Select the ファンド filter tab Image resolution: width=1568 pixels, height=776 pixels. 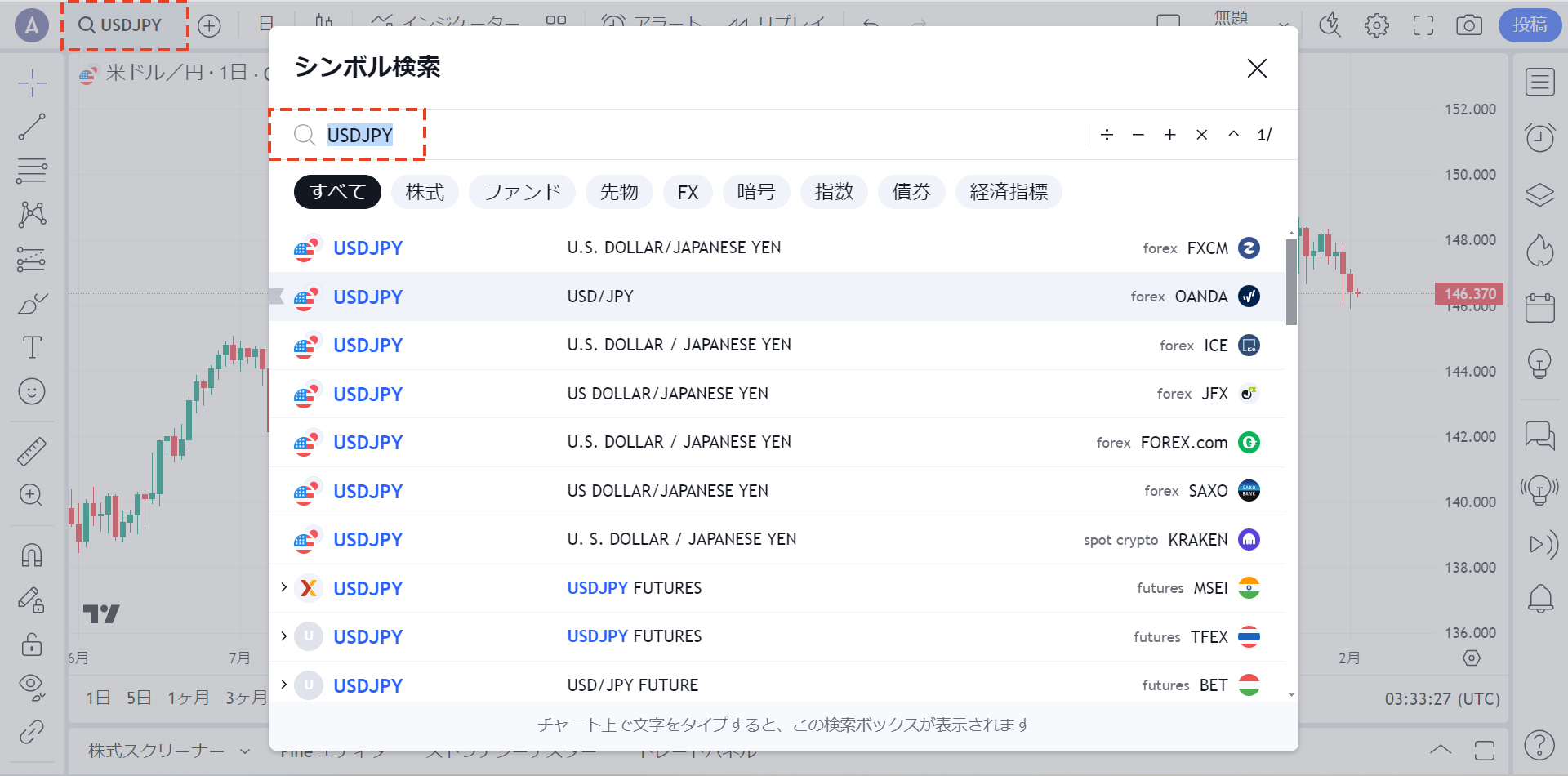pos(522,192)
